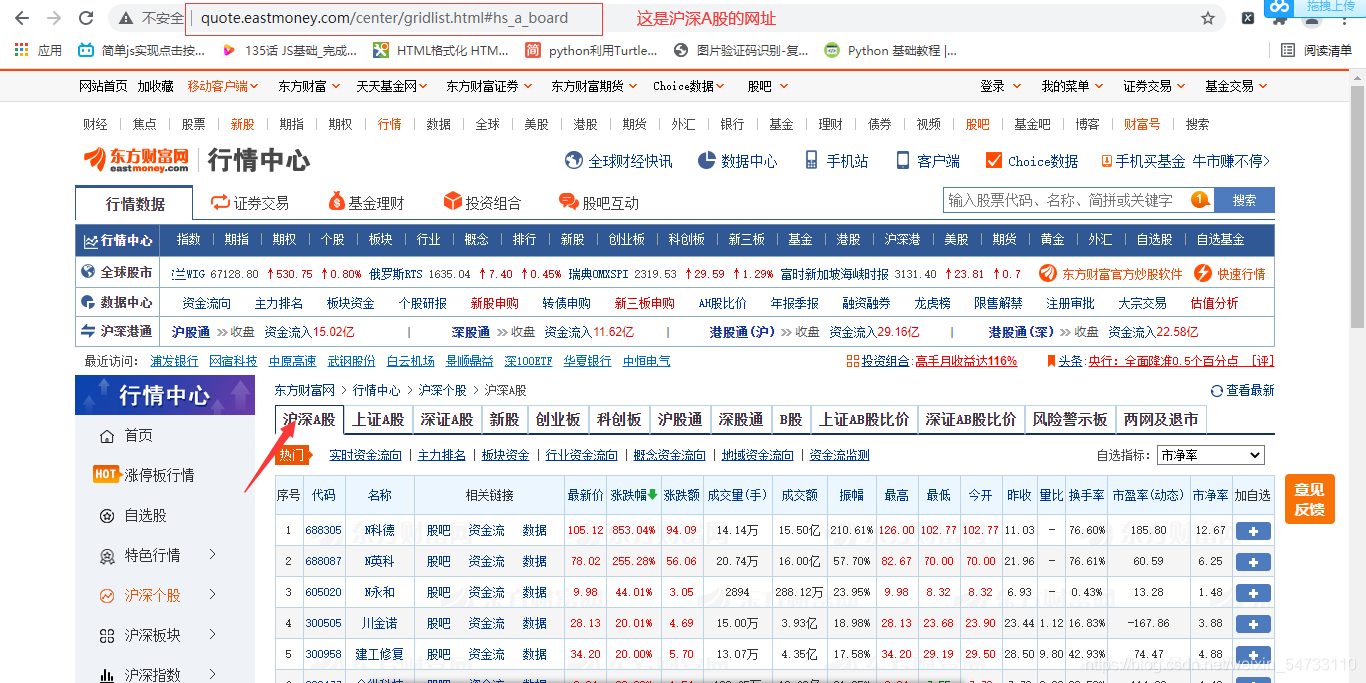1366x683 pixels.
Task: Sort by 涨跌幅 column header
Action: click(x=634, y=495)
